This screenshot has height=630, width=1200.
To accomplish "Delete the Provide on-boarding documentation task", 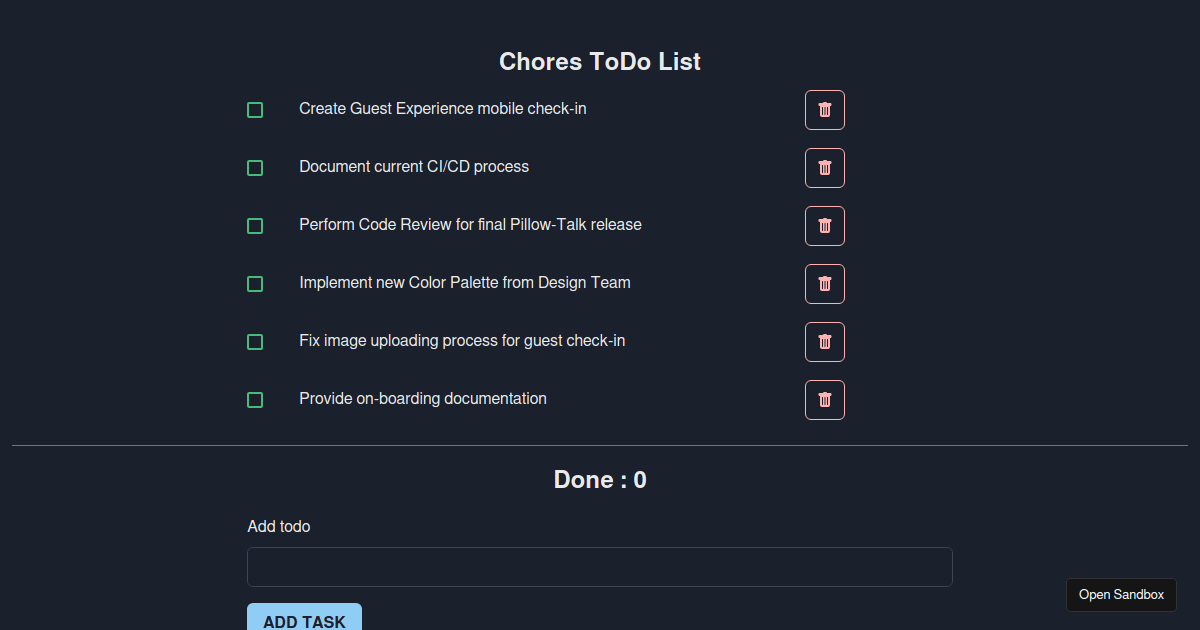I will (824, 400).
